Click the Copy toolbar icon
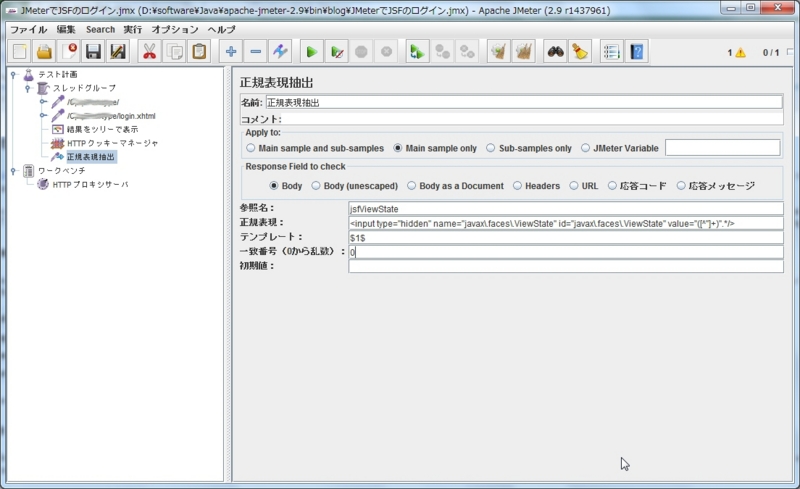 click(174, 52)
